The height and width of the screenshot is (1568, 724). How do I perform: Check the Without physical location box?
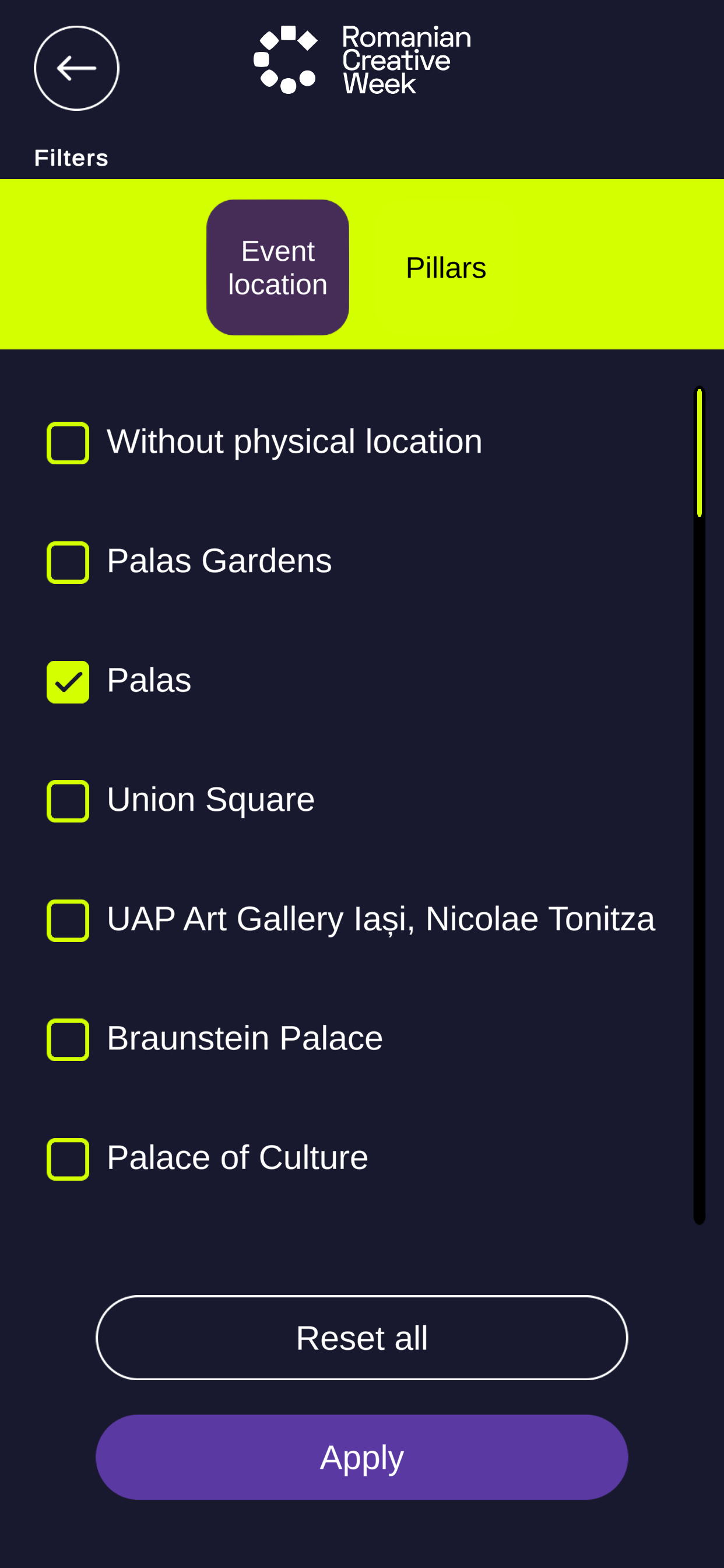pyautogui.click(x=68, y=443)
